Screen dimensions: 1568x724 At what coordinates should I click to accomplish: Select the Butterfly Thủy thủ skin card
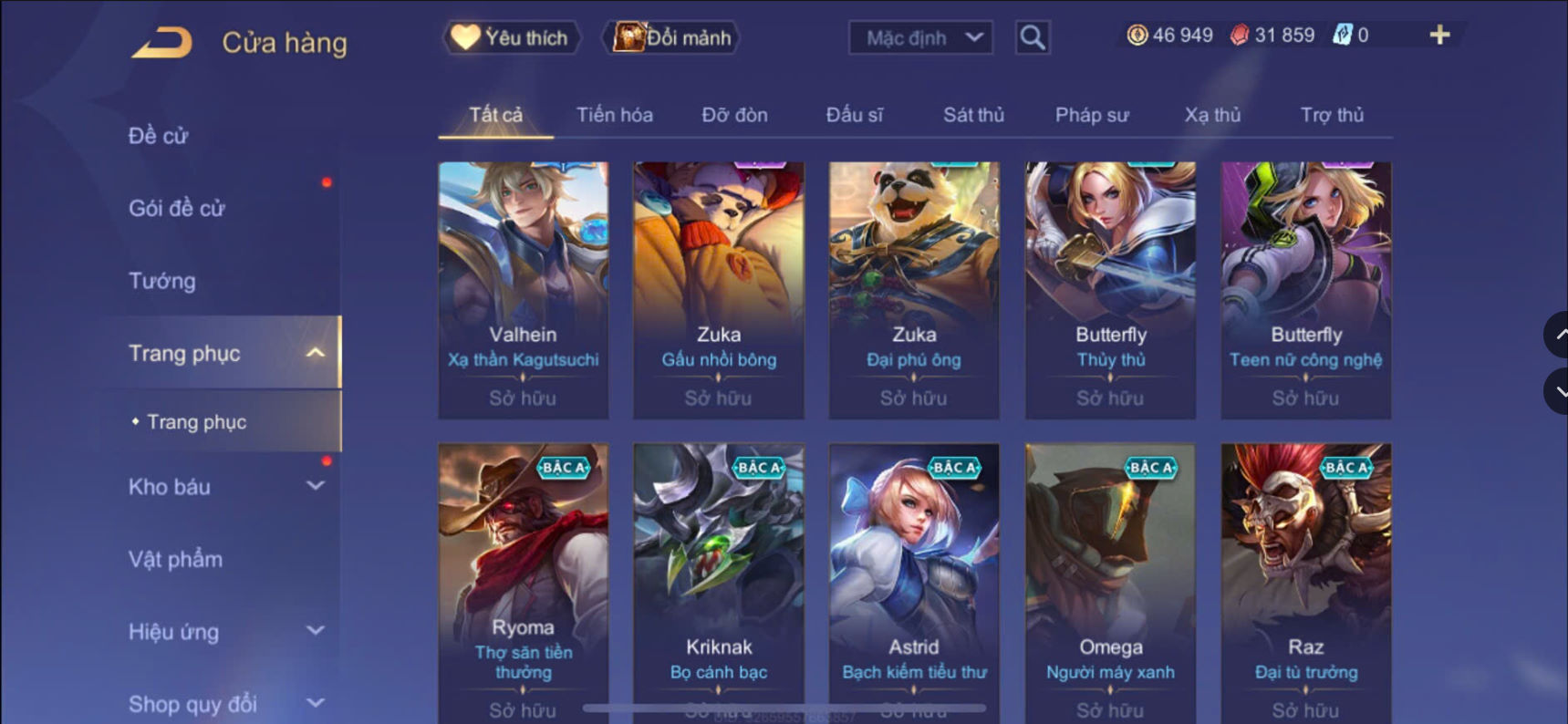1110,291
